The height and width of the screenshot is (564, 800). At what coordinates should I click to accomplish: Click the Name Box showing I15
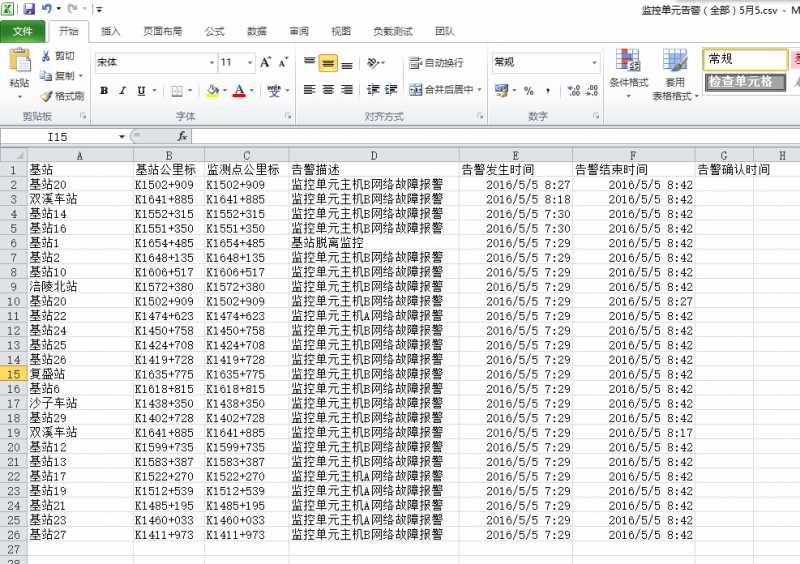(x=58, y=137)
